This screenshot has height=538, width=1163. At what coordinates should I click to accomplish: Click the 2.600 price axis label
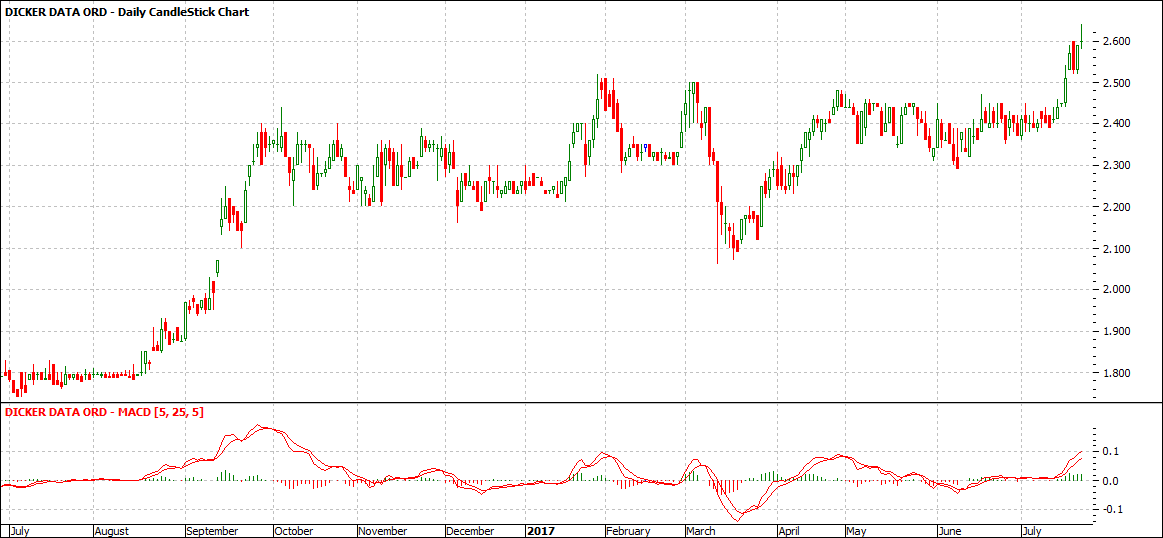(1114, 41)
